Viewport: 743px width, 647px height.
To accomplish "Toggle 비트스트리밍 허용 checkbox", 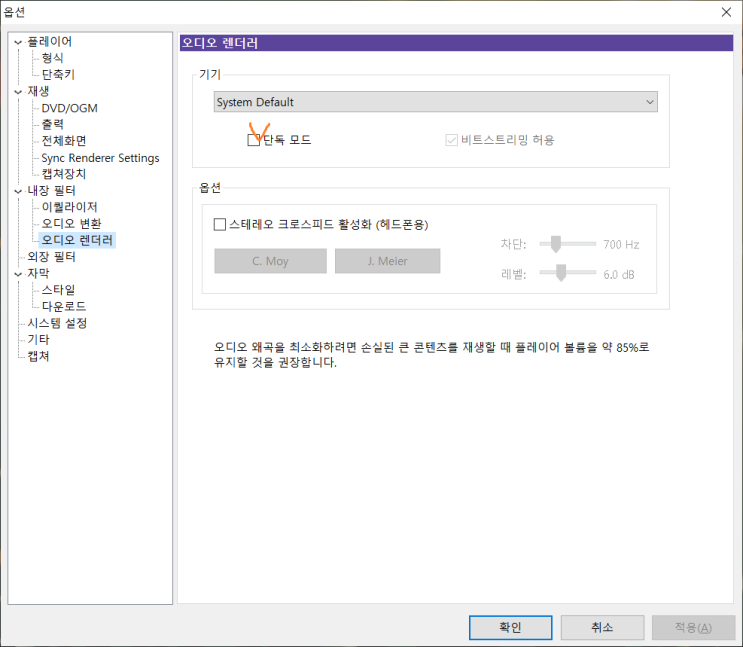I will tap(451, 140).
